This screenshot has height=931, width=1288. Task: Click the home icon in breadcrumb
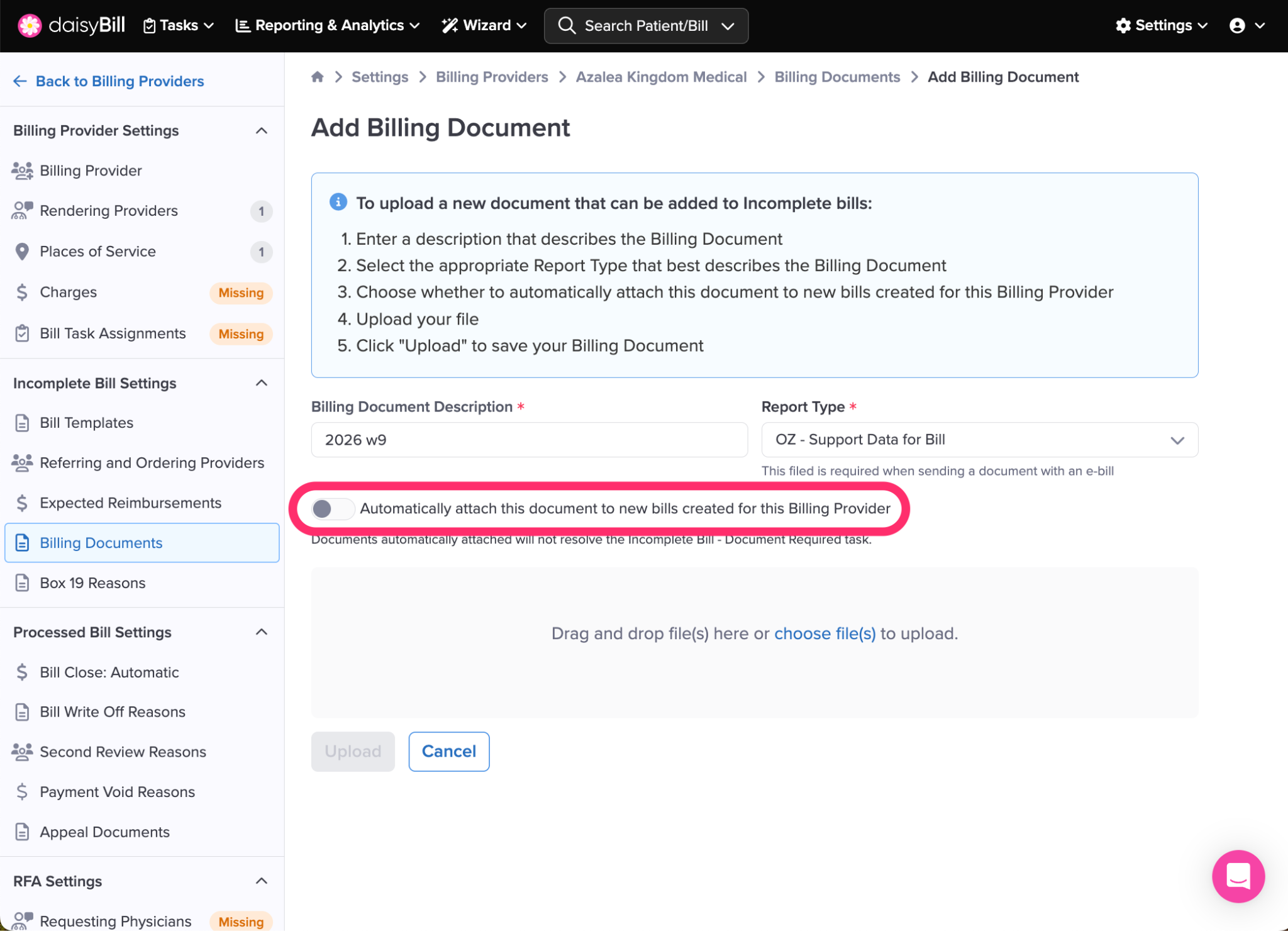point(318,77)
